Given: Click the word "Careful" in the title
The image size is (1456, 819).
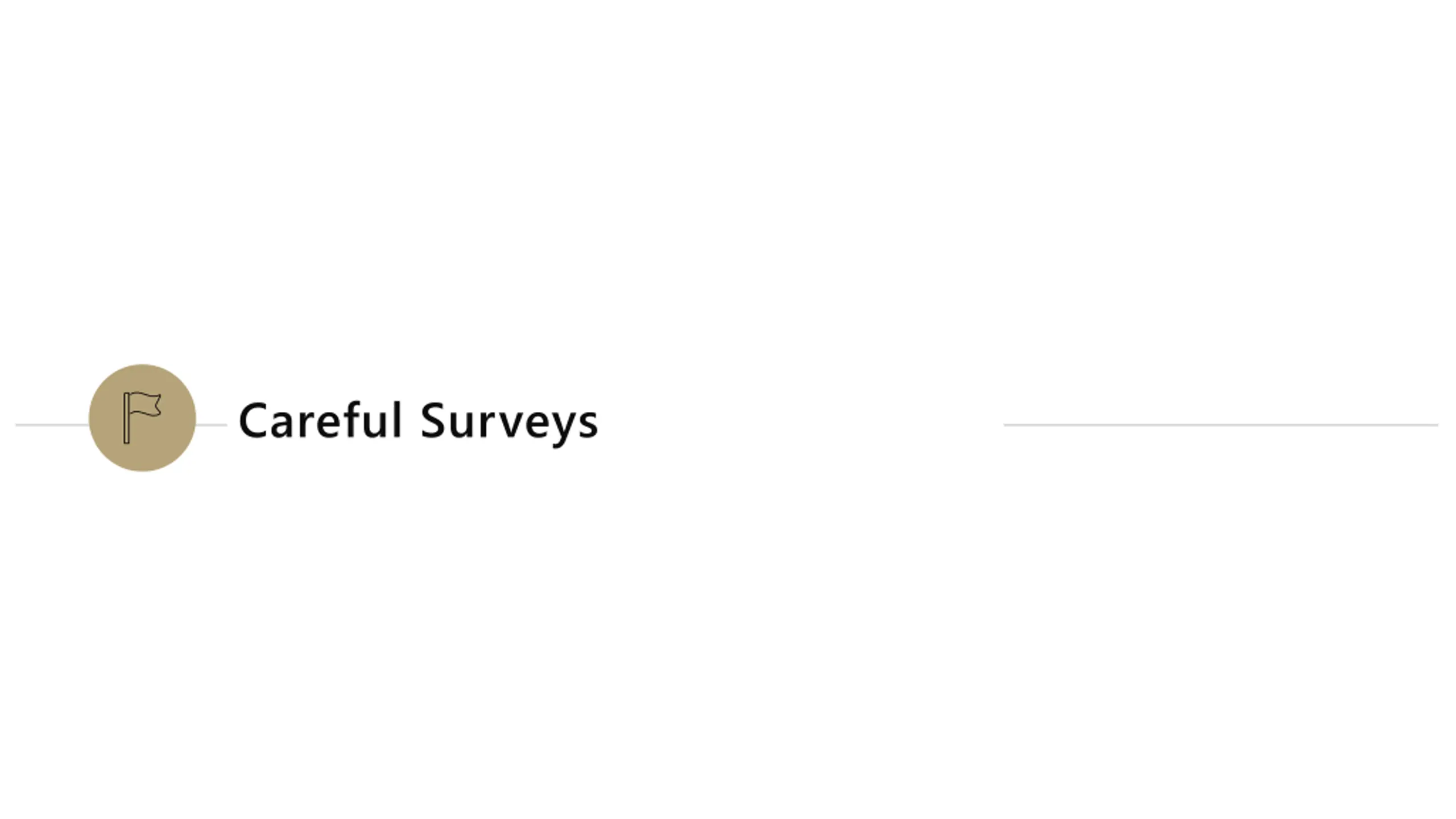Looking at the screenshot, I should coord(320,421).
